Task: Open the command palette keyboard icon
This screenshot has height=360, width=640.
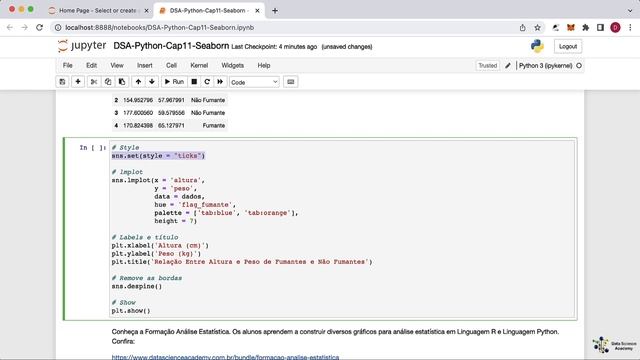Action: (291, 82)
